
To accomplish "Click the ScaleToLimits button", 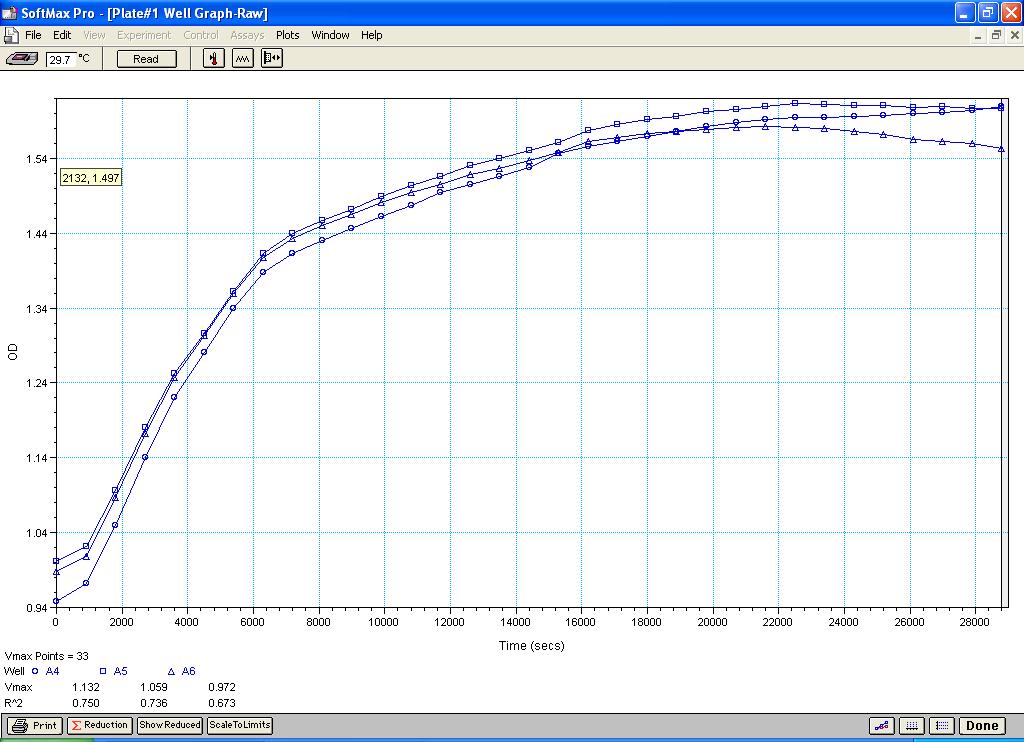I will coord(240,726).
